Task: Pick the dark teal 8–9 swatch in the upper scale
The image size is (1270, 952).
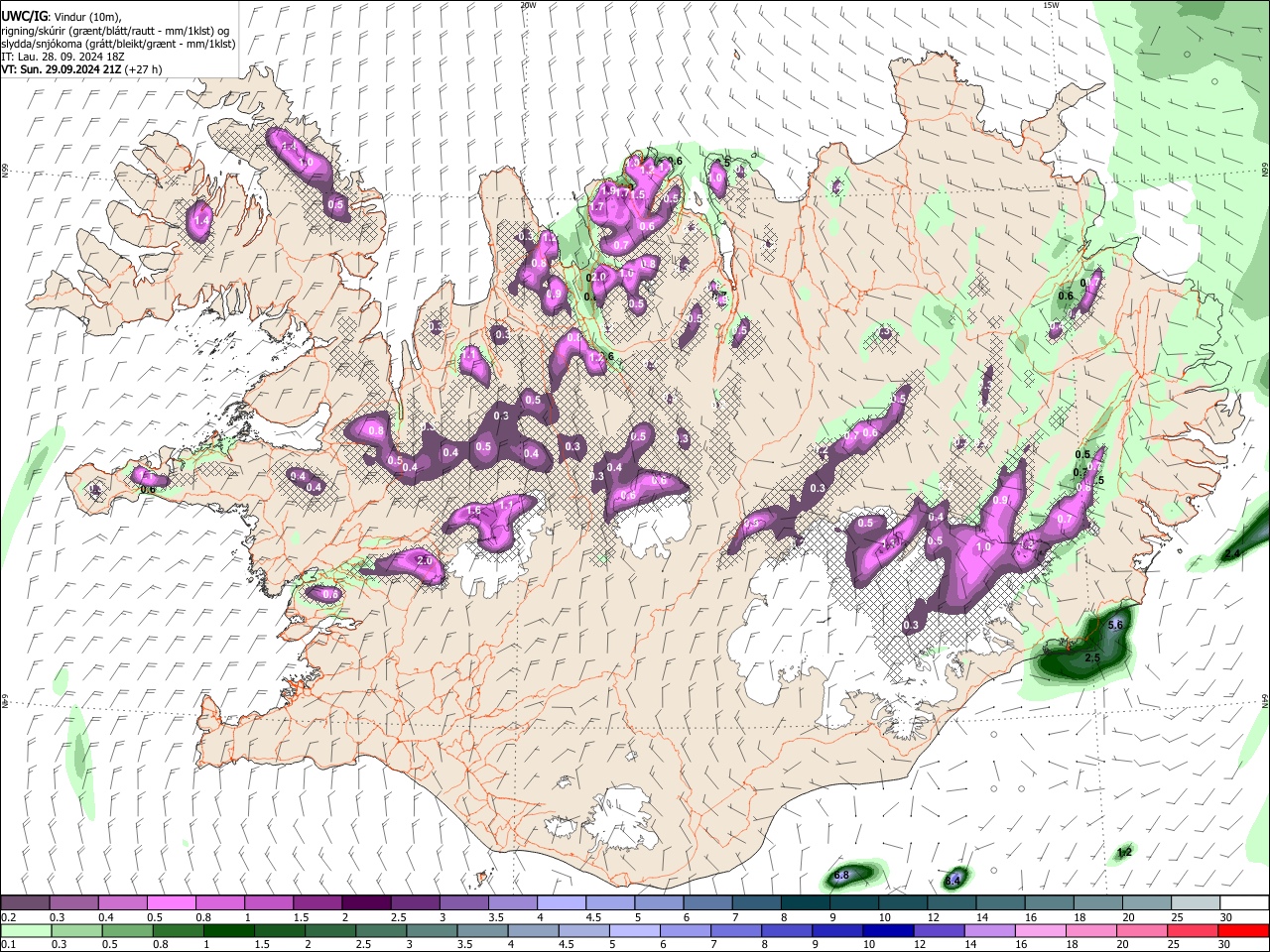Action: [x=804, y=903]
